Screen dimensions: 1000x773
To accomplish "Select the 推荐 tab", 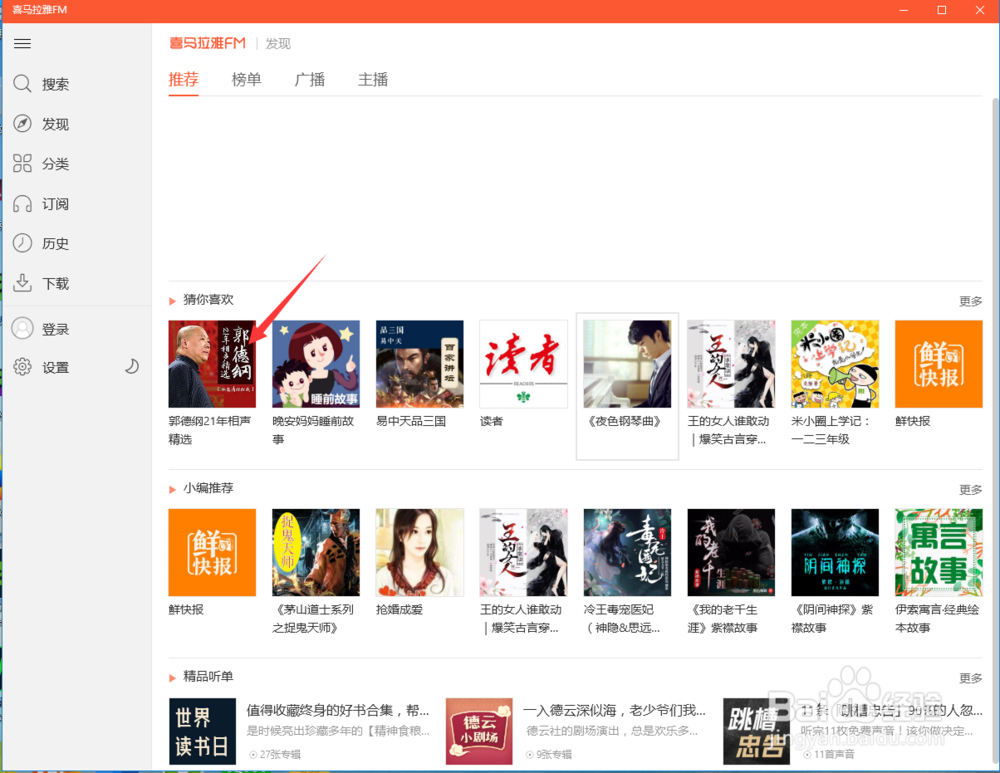I will [184, 80].
